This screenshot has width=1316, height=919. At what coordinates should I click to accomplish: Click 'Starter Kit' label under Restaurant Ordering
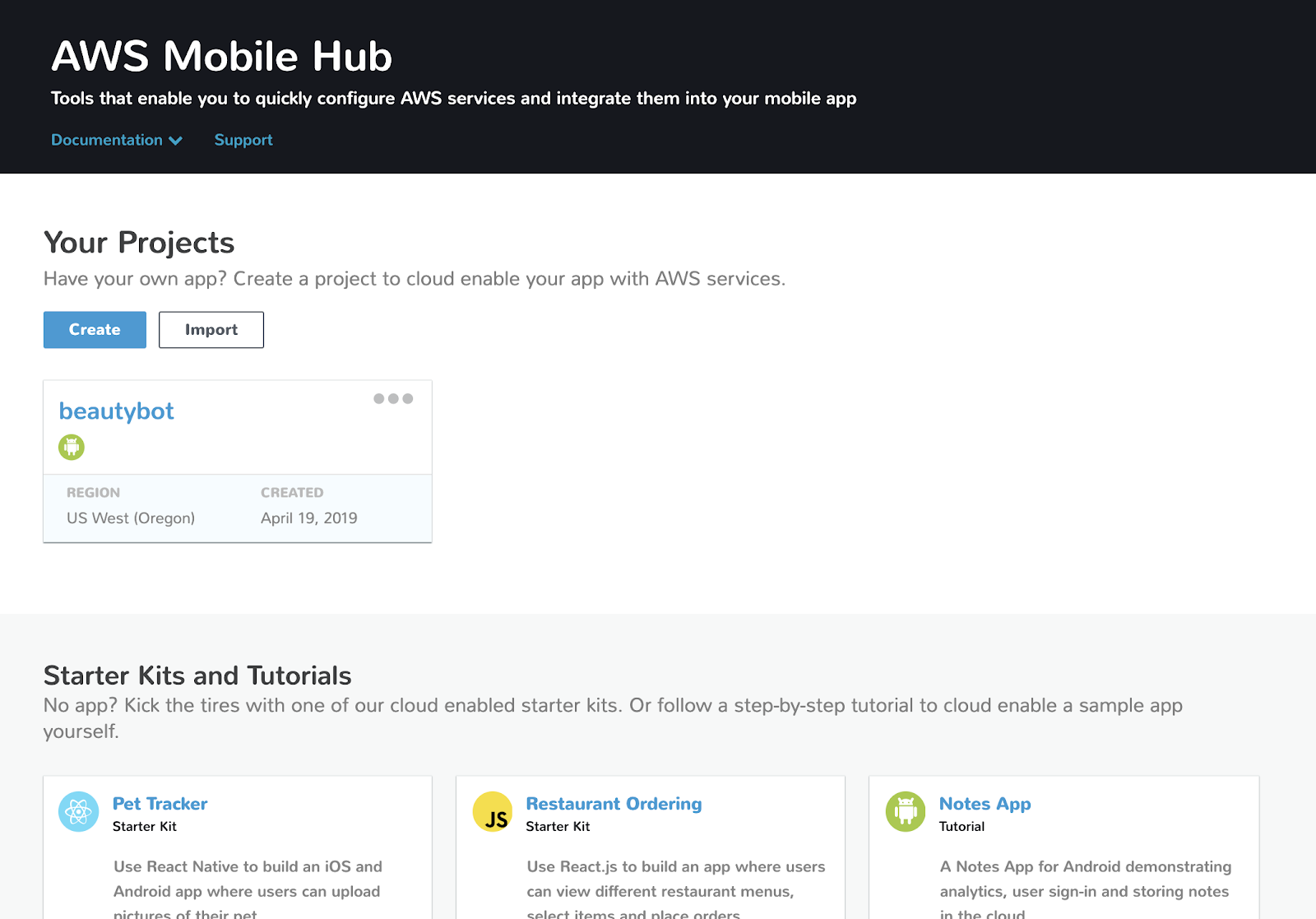pos(558,826)
